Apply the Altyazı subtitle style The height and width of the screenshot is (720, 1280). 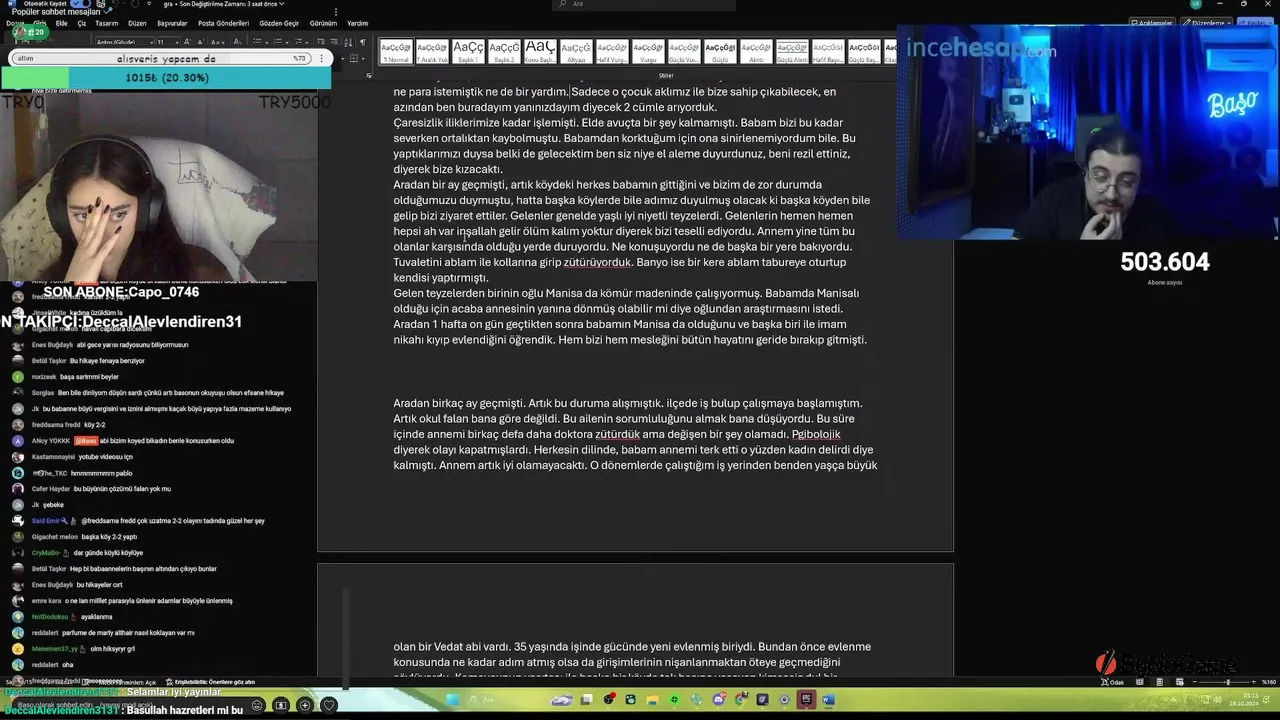(x=576, y=51)
